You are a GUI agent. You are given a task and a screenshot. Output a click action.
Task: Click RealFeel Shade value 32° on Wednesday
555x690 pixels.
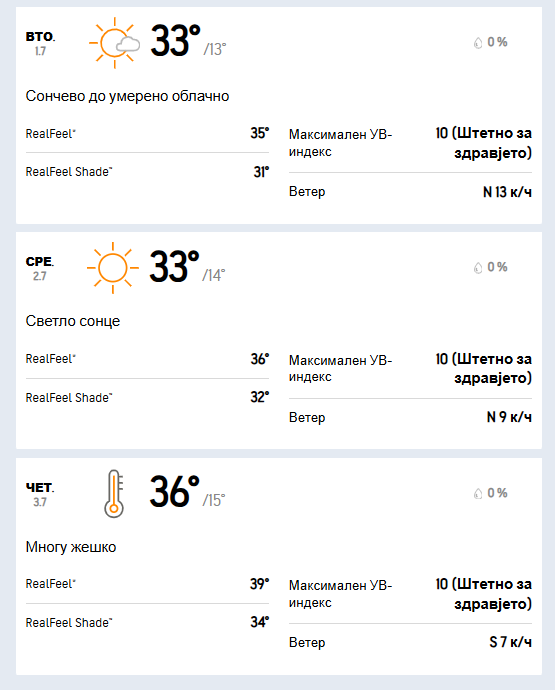click(260, 397)
